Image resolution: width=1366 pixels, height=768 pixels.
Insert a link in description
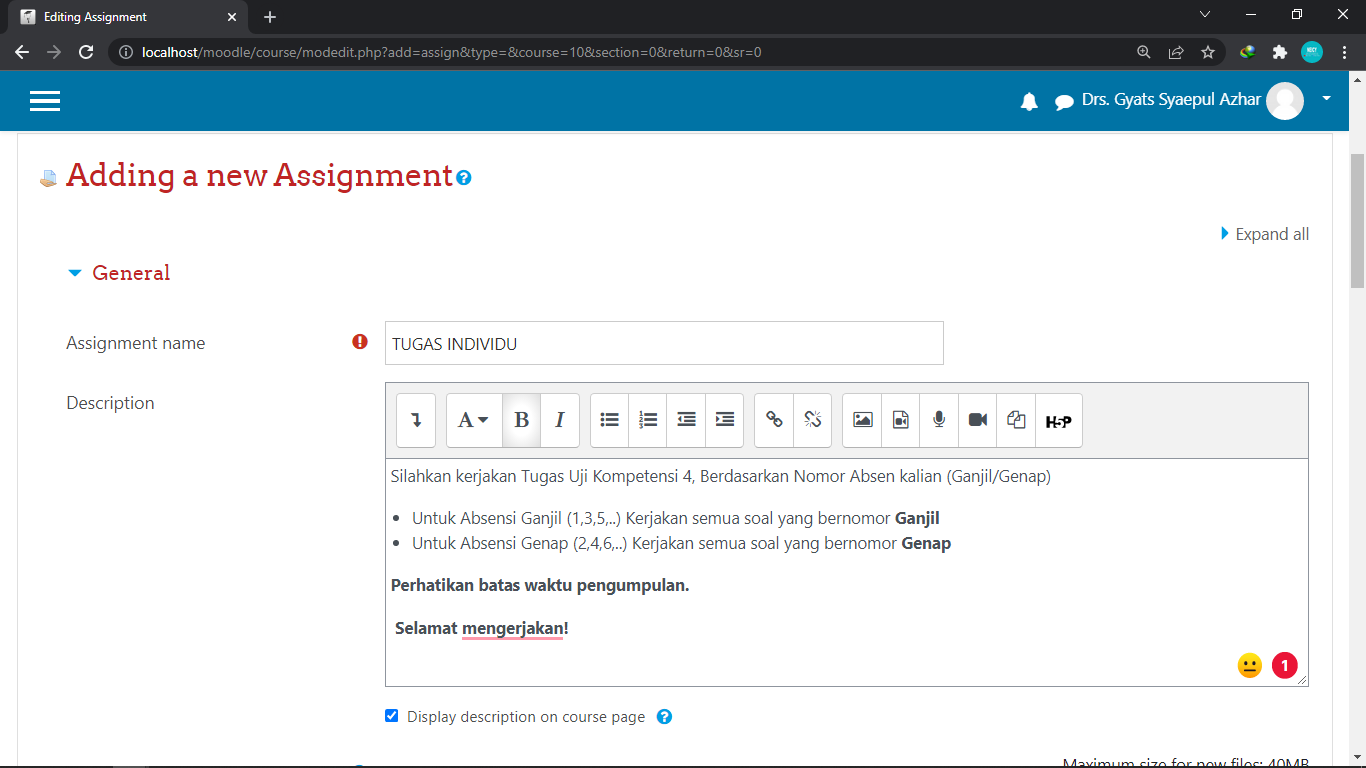pos(774,420)
